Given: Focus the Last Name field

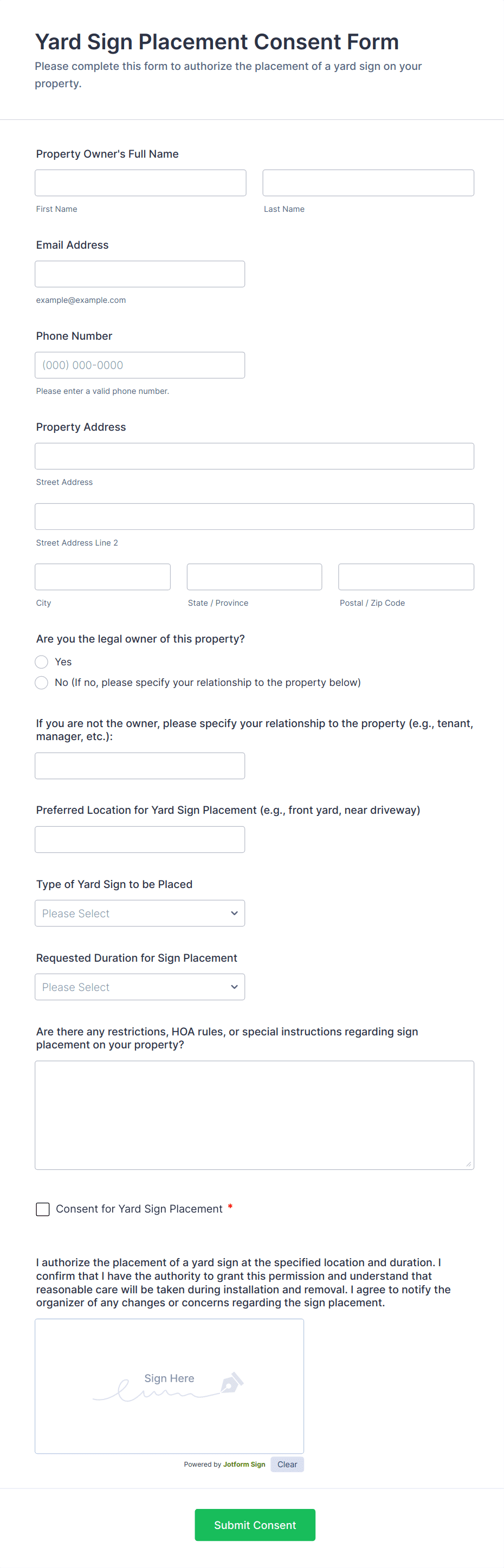Looking at the screenshot, I should [x=369, y=183].
